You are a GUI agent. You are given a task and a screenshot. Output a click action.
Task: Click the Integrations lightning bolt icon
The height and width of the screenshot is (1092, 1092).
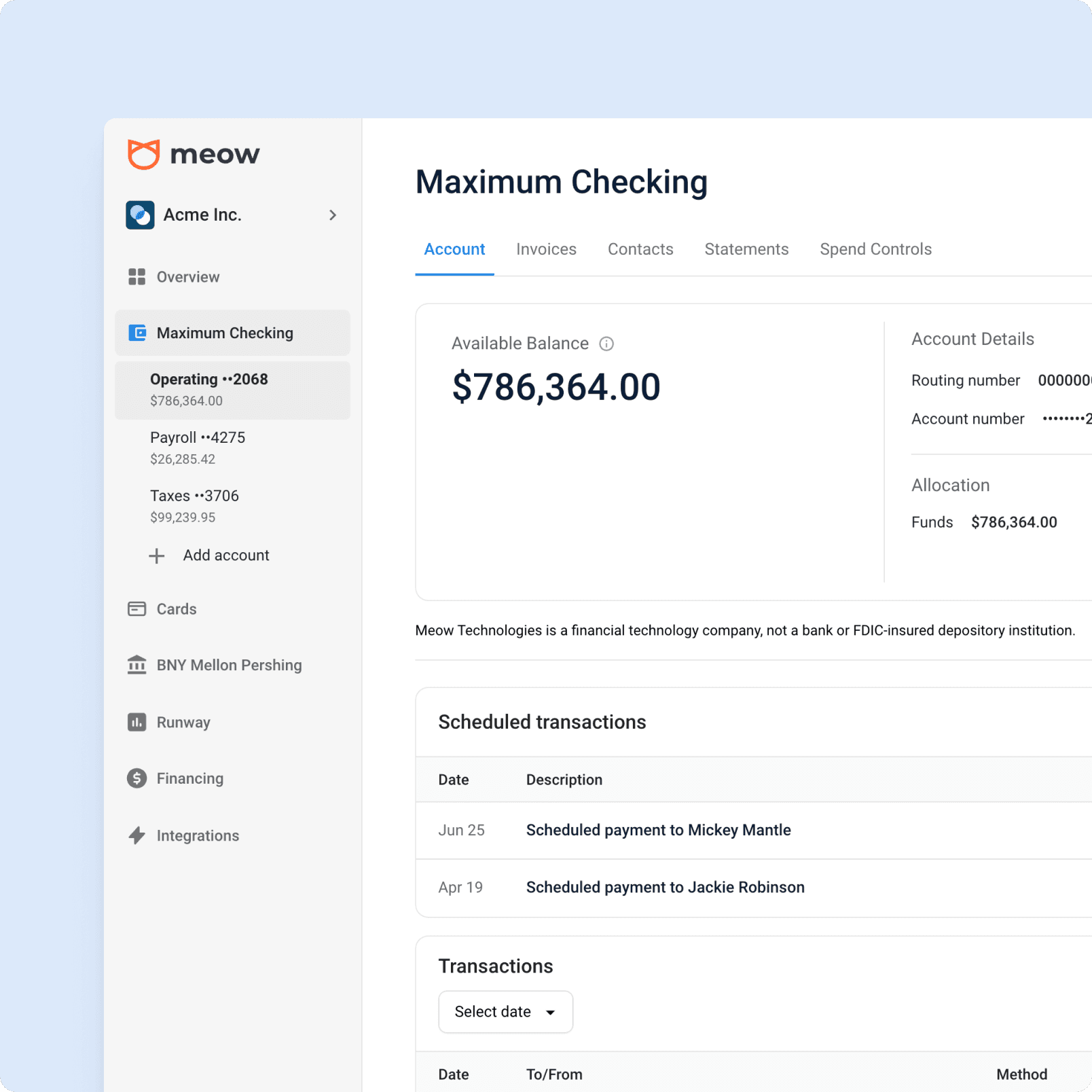pyautogui.click(x=136, y=835)
